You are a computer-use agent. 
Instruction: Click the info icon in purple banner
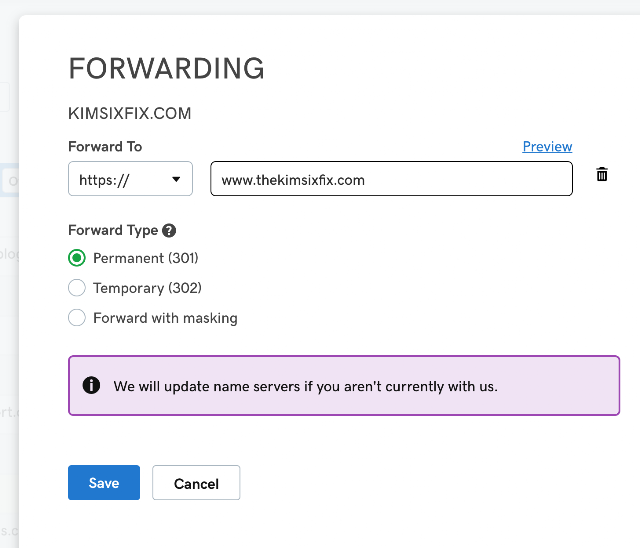click(x=91, y=385)
